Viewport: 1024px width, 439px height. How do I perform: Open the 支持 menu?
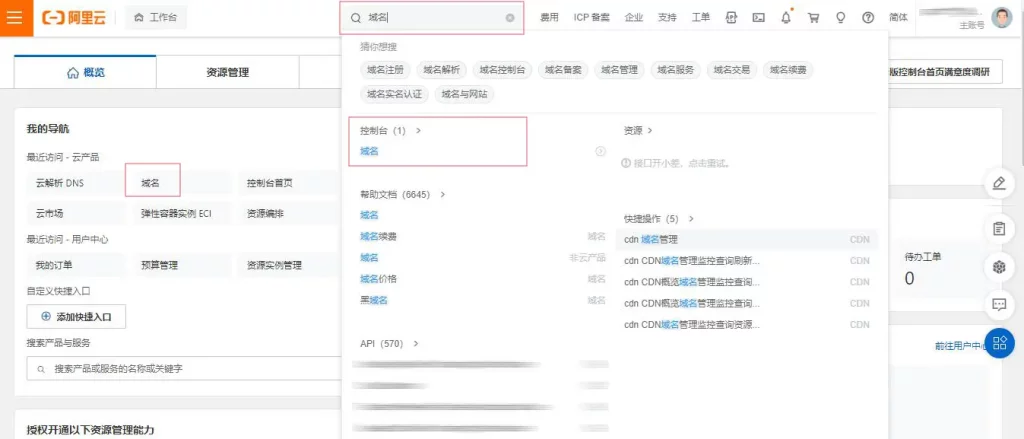click(x=667, y=18)
